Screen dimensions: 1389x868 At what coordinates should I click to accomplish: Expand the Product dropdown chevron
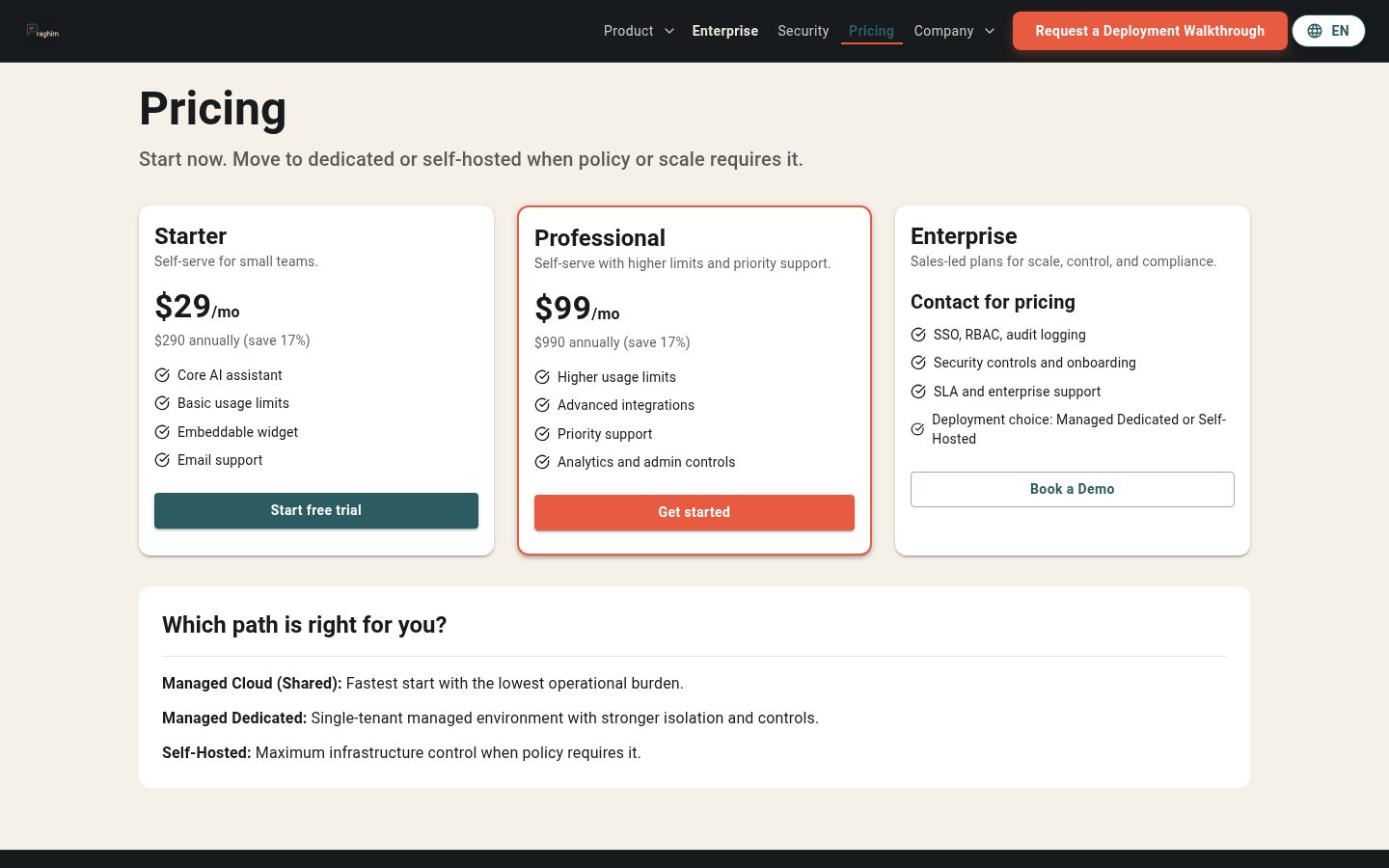[x=669, y=31]
